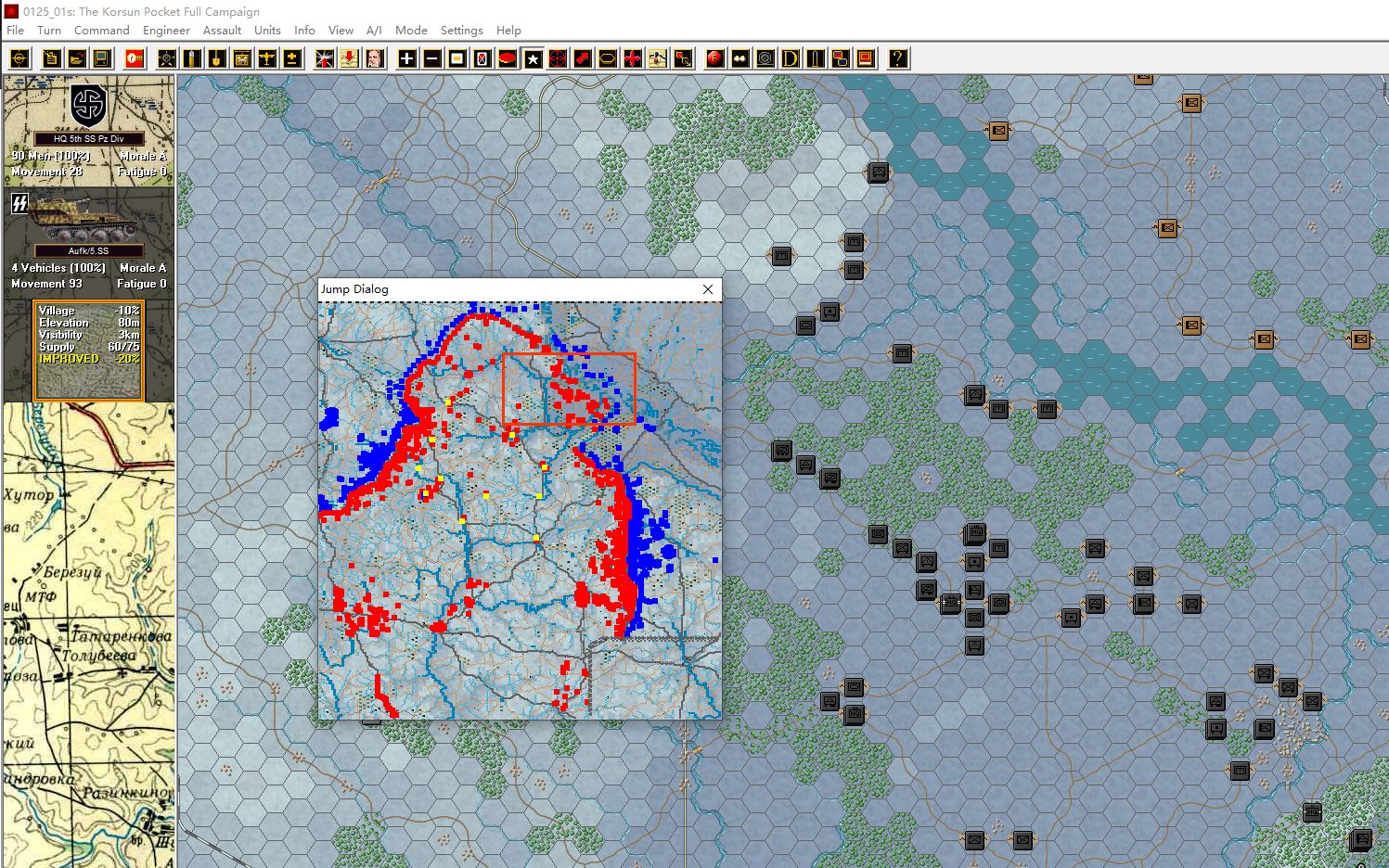This screenshot has height=868, width=1389.
Task: Close the Jump Dialog window
Action: click(x=708, y=289)
